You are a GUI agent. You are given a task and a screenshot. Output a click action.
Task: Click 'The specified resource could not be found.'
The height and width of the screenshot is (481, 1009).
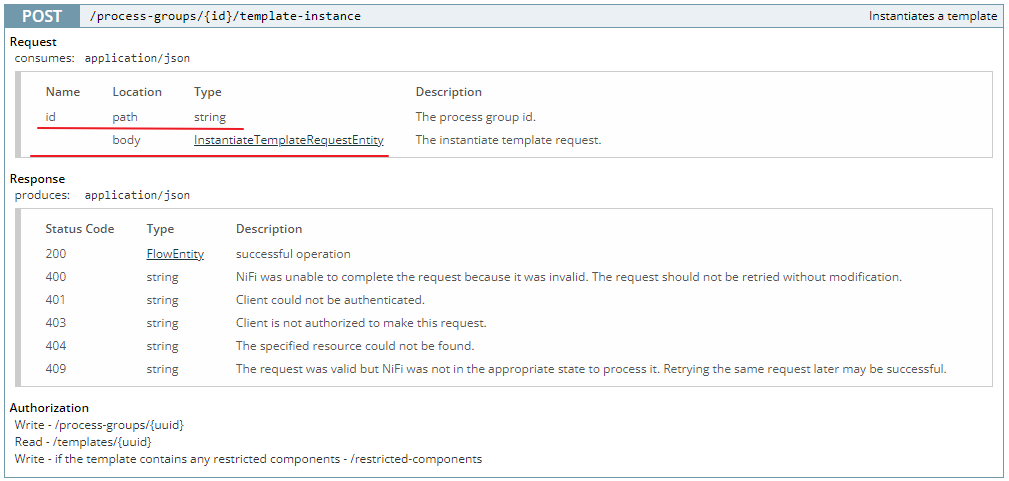click(x=355, y=346)
